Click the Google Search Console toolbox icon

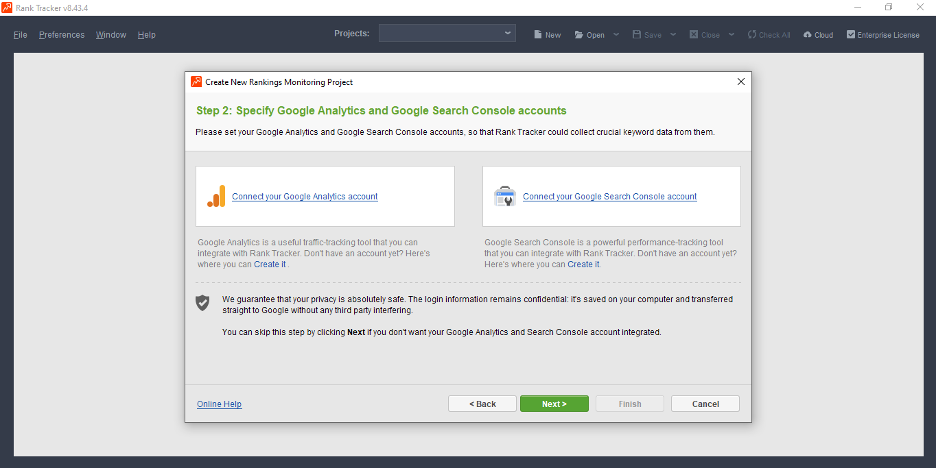pyautogui.click(x=505, y=196)
